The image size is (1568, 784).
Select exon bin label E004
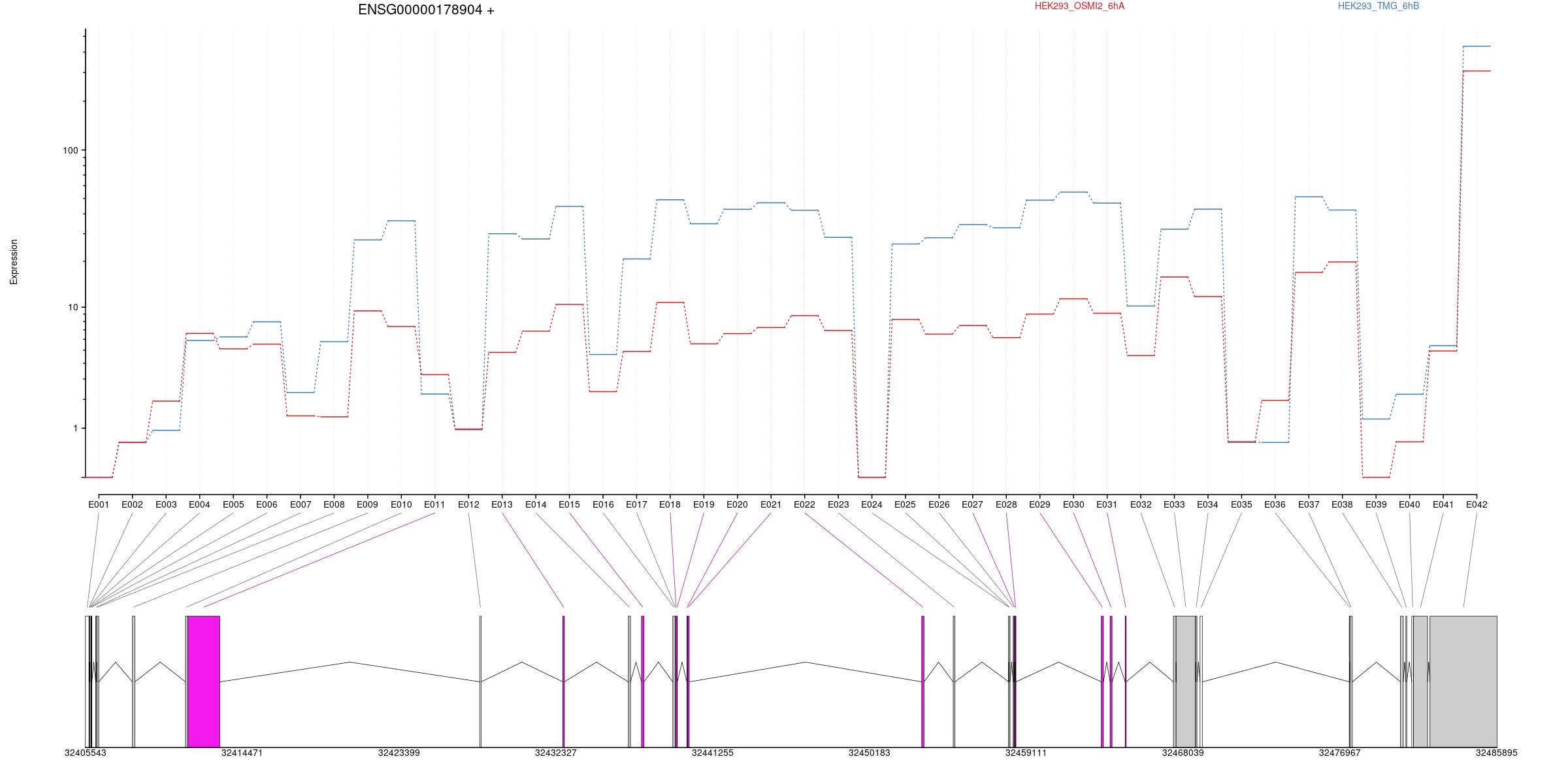[x=199, y=504]
